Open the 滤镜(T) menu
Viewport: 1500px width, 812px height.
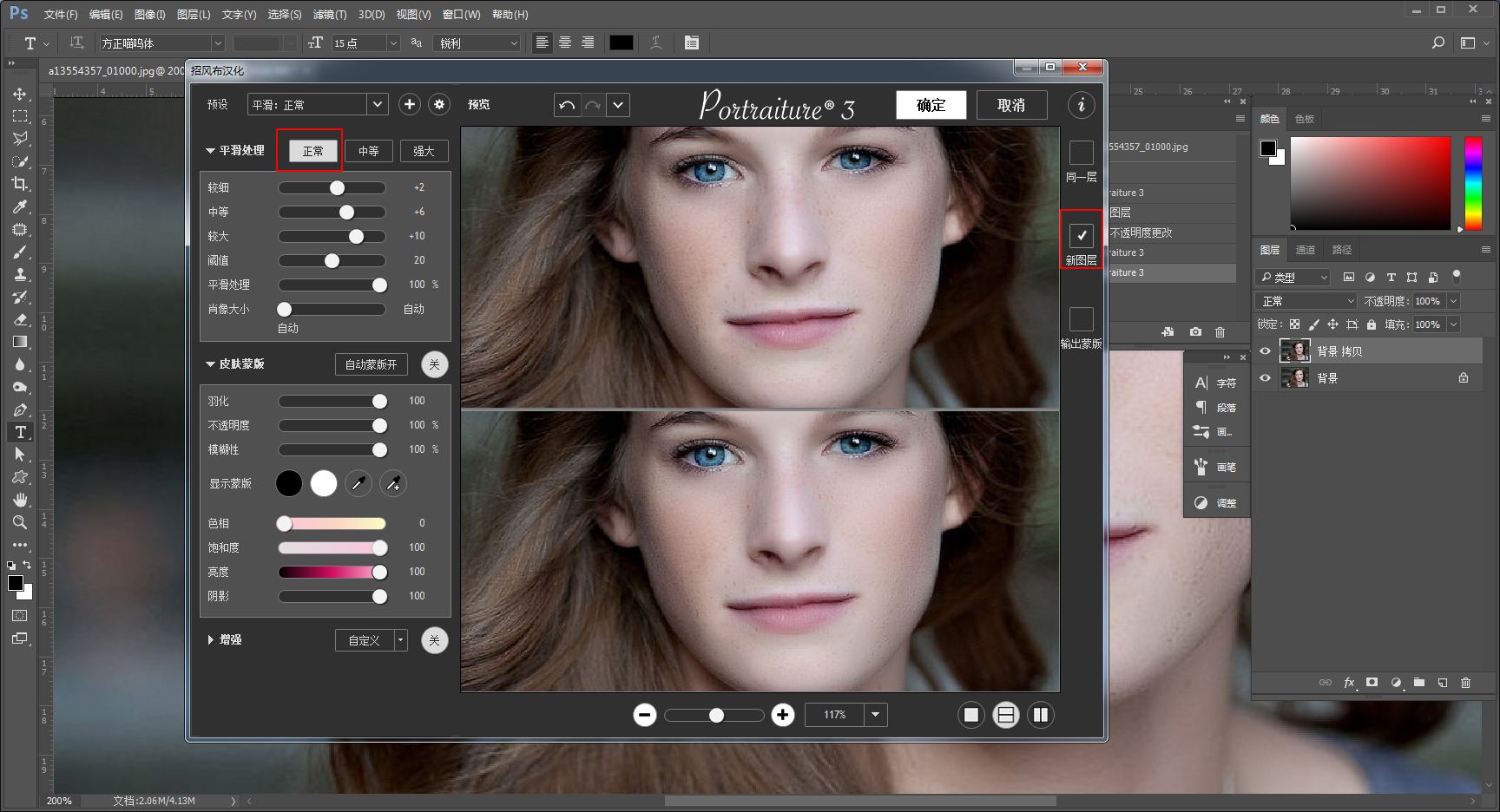point(330,15)
